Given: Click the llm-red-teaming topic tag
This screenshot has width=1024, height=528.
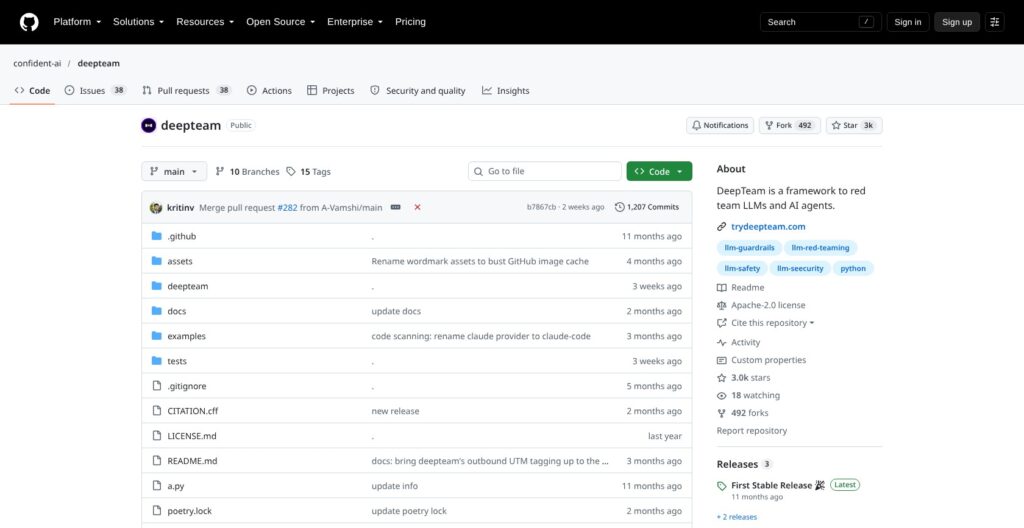Looking at the screenshot, I should [820, 248].
